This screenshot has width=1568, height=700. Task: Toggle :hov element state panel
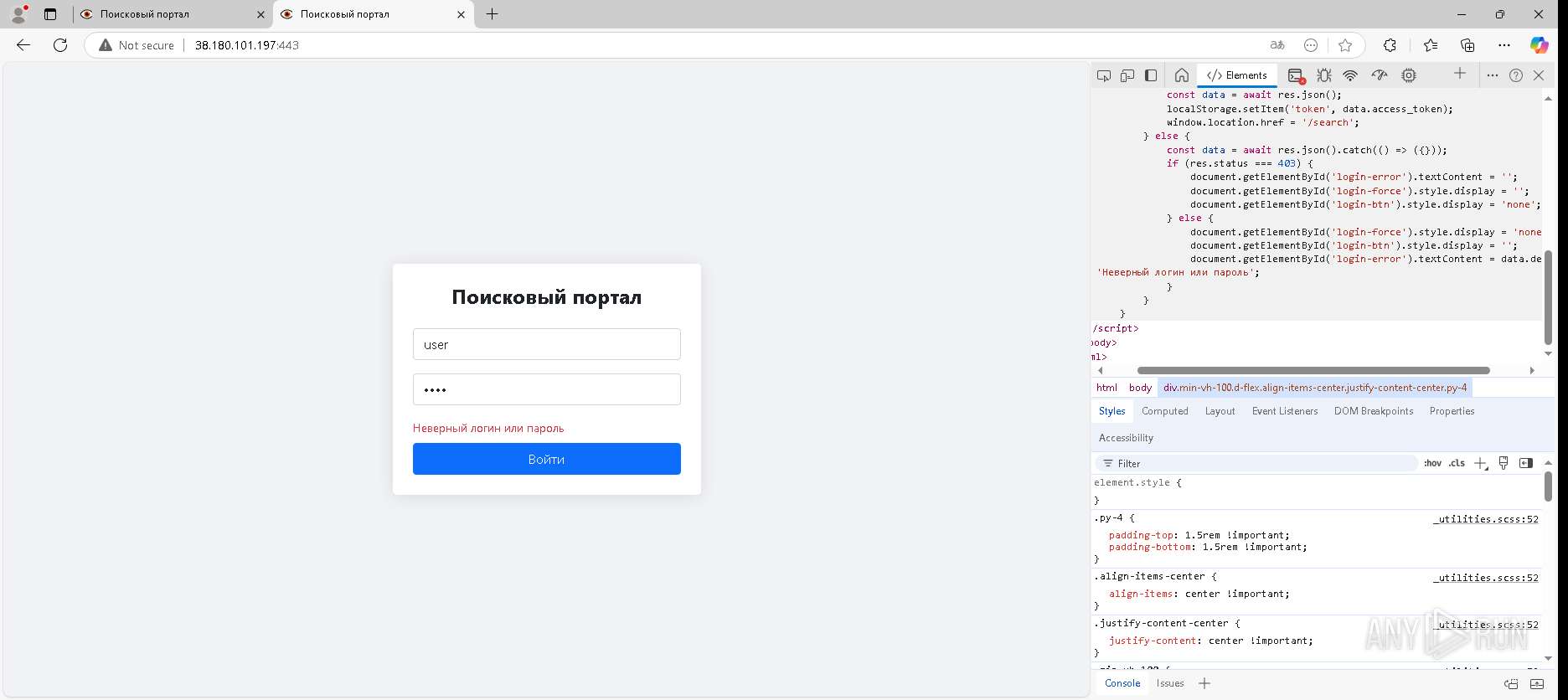click(x=1432, y=463)
